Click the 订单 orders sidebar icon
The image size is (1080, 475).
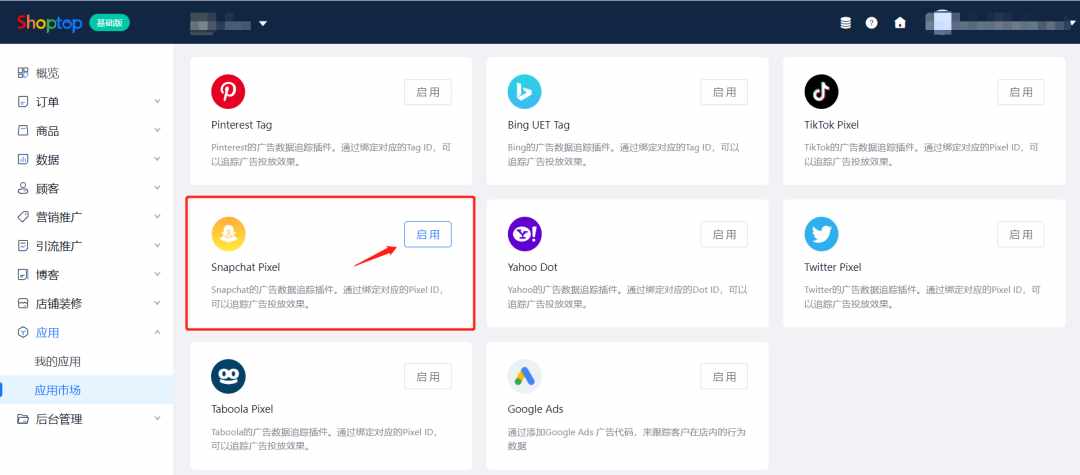pos(23,102)
